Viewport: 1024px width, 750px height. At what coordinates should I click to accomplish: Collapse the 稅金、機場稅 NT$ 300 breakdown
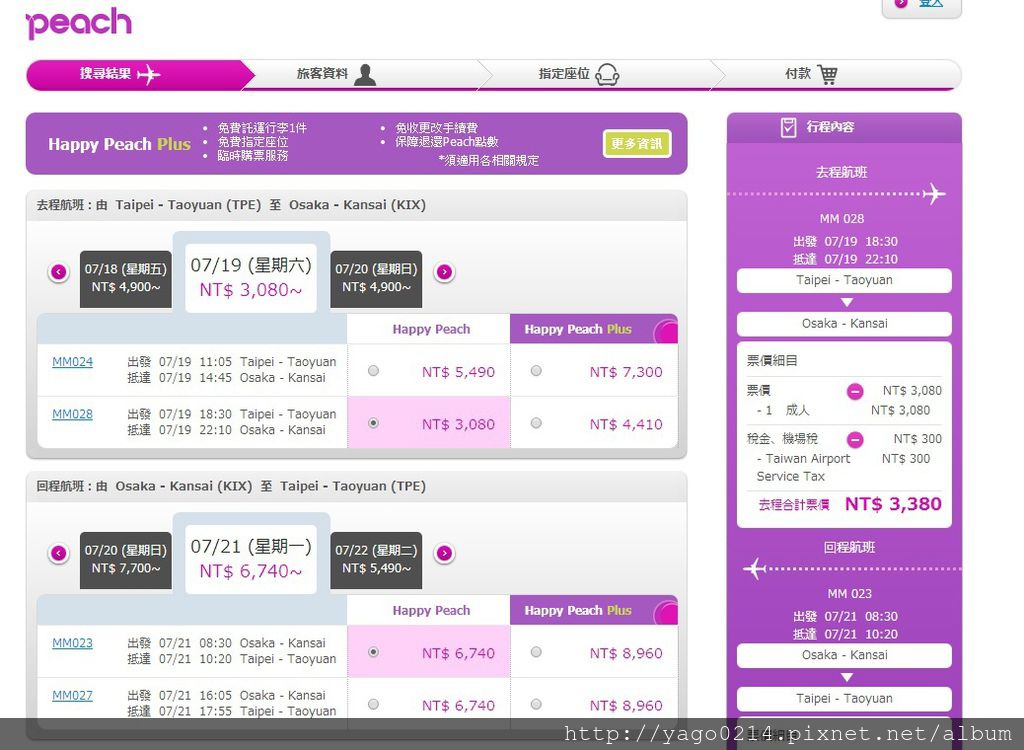[x=855, y=440]
